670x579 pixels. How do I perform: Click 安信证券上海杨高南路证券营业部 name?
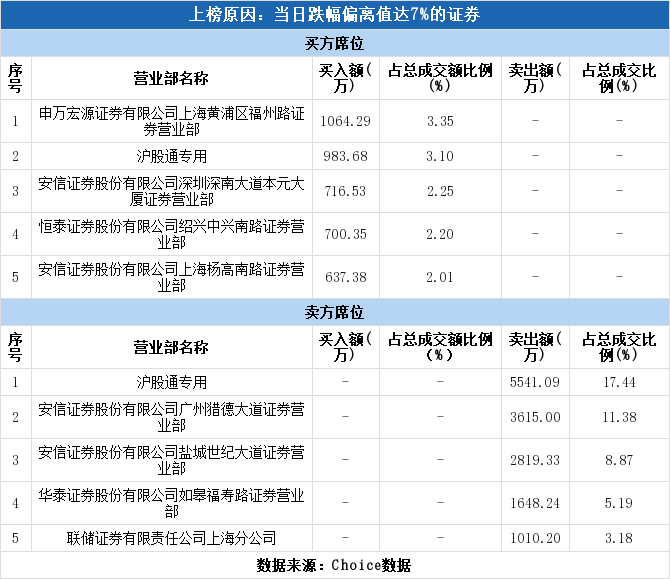(x=172, y=277)
